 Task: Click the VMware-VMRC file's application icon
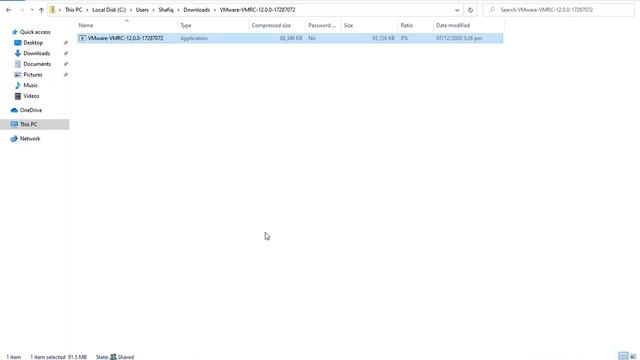(x=82, y=38)
